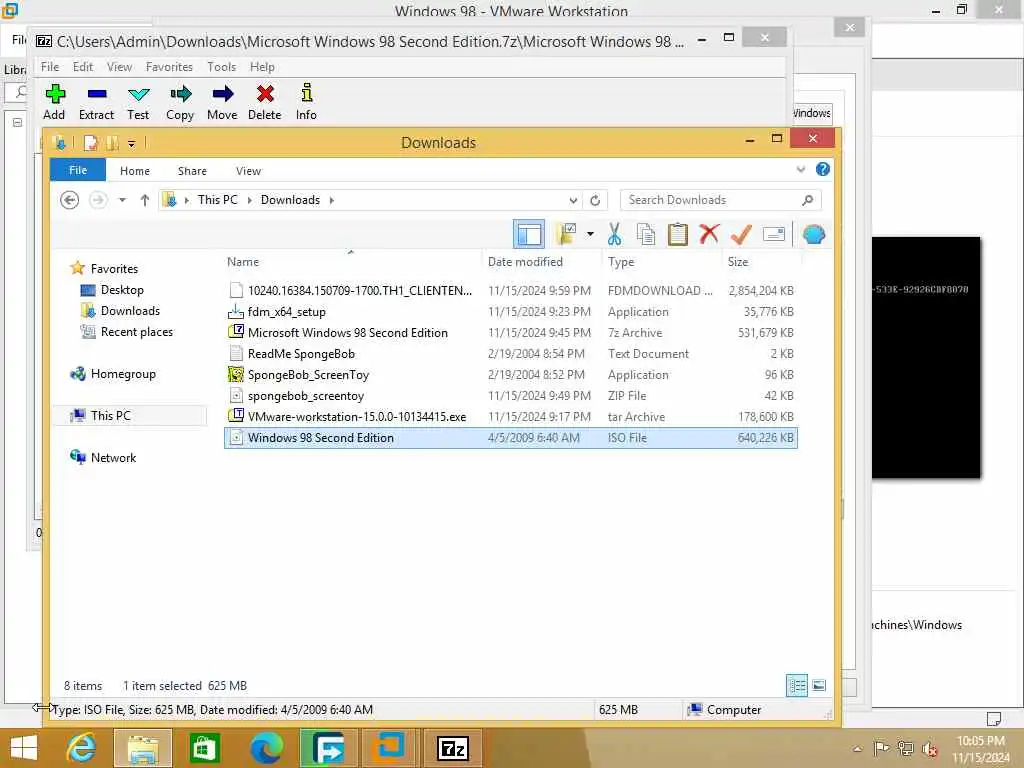The image size is (1024, 768).
Task: Click the rename card icon in toolbar
Action: point(774,234)
